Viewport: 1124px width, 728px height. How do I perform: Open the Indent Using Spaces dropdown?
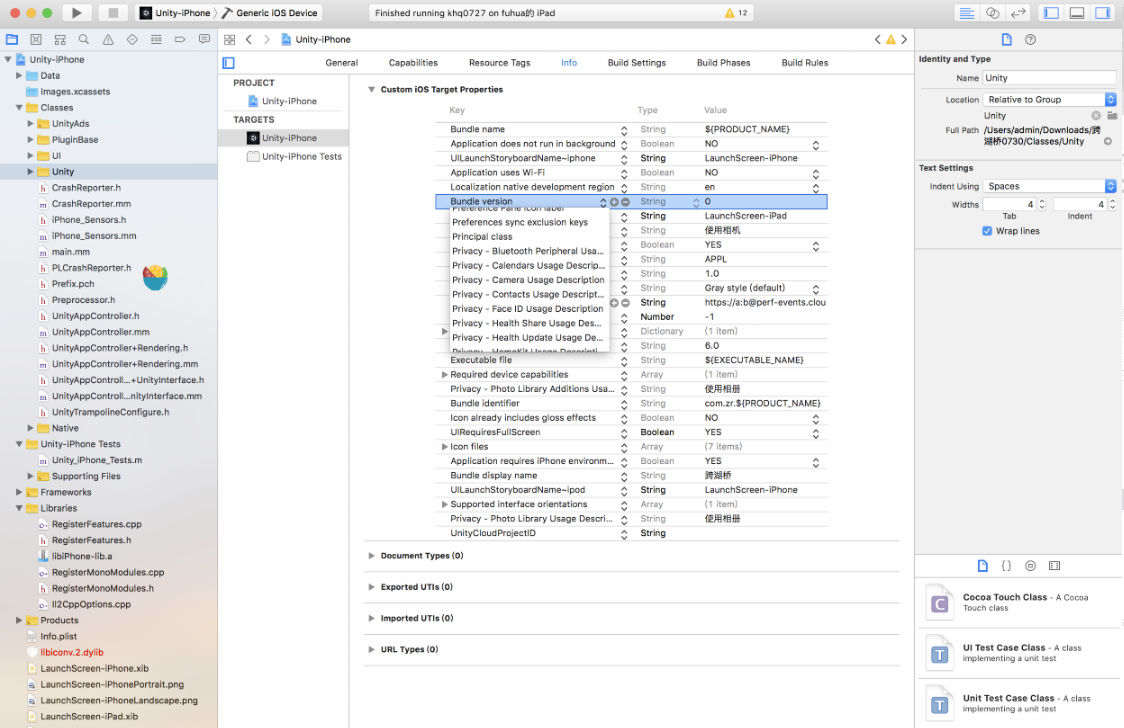(1049, 186)
